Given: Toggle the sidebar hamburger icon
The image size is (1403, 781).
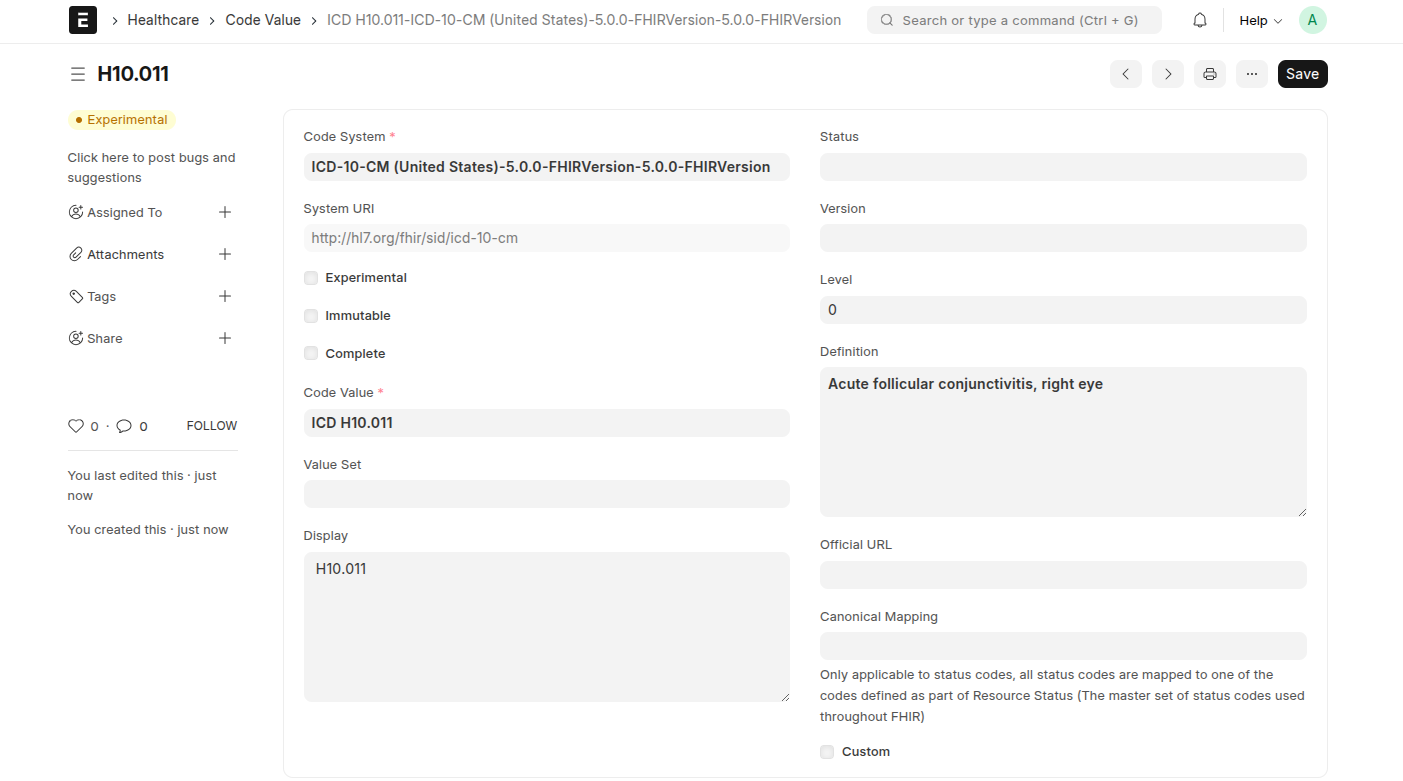Looking at the screenshot, I should click(x=77, y=74).
